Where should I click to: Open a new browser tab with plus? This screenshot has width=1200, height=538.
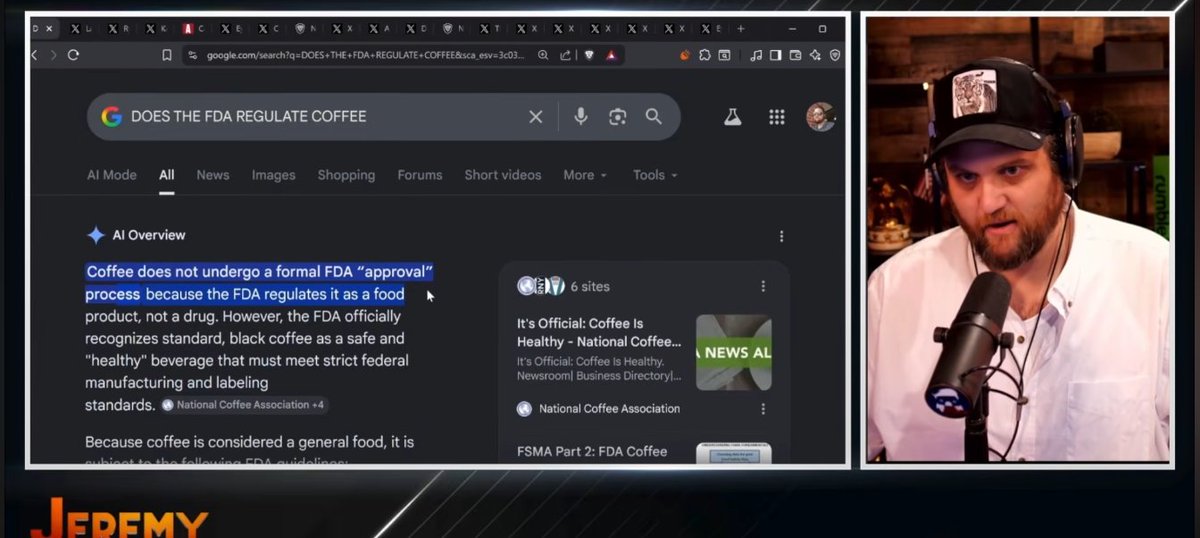click(741, 29)
